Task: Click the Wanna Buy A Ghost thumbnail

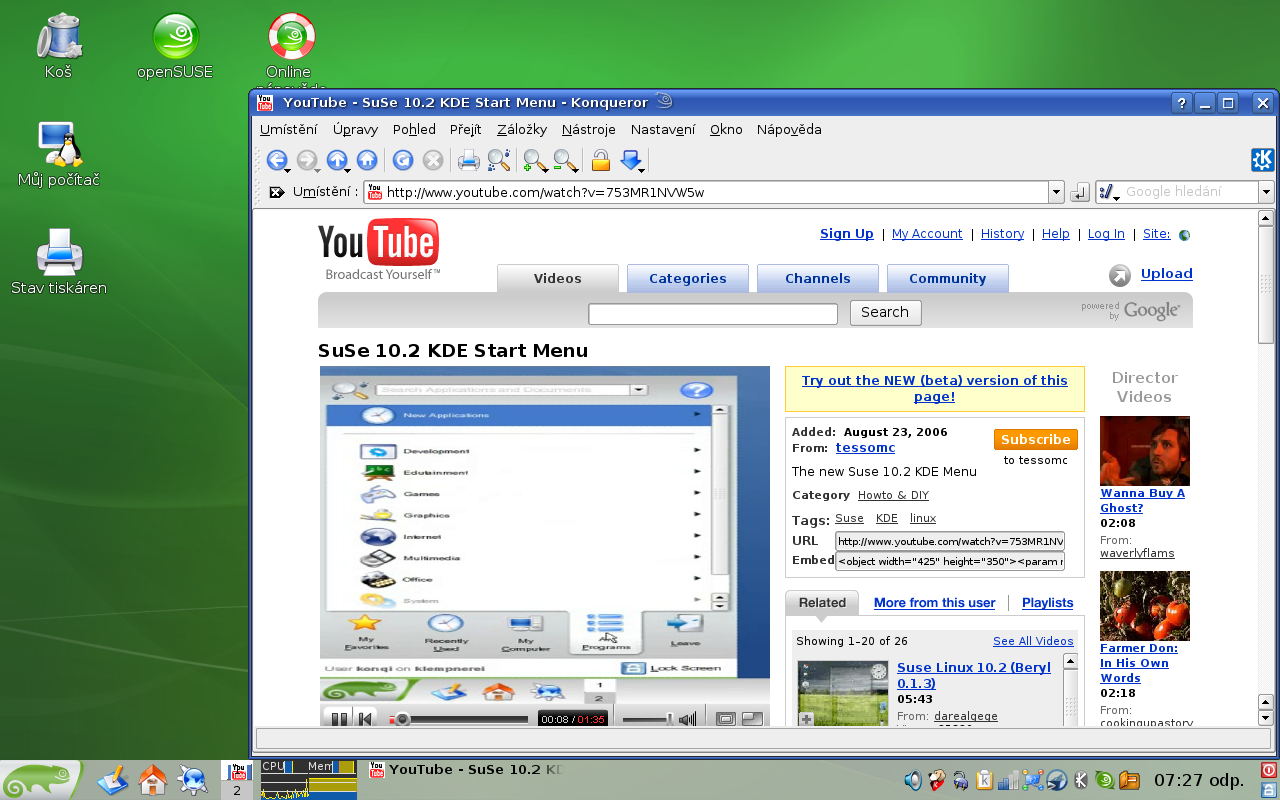Action: (x=1145, y=451)
